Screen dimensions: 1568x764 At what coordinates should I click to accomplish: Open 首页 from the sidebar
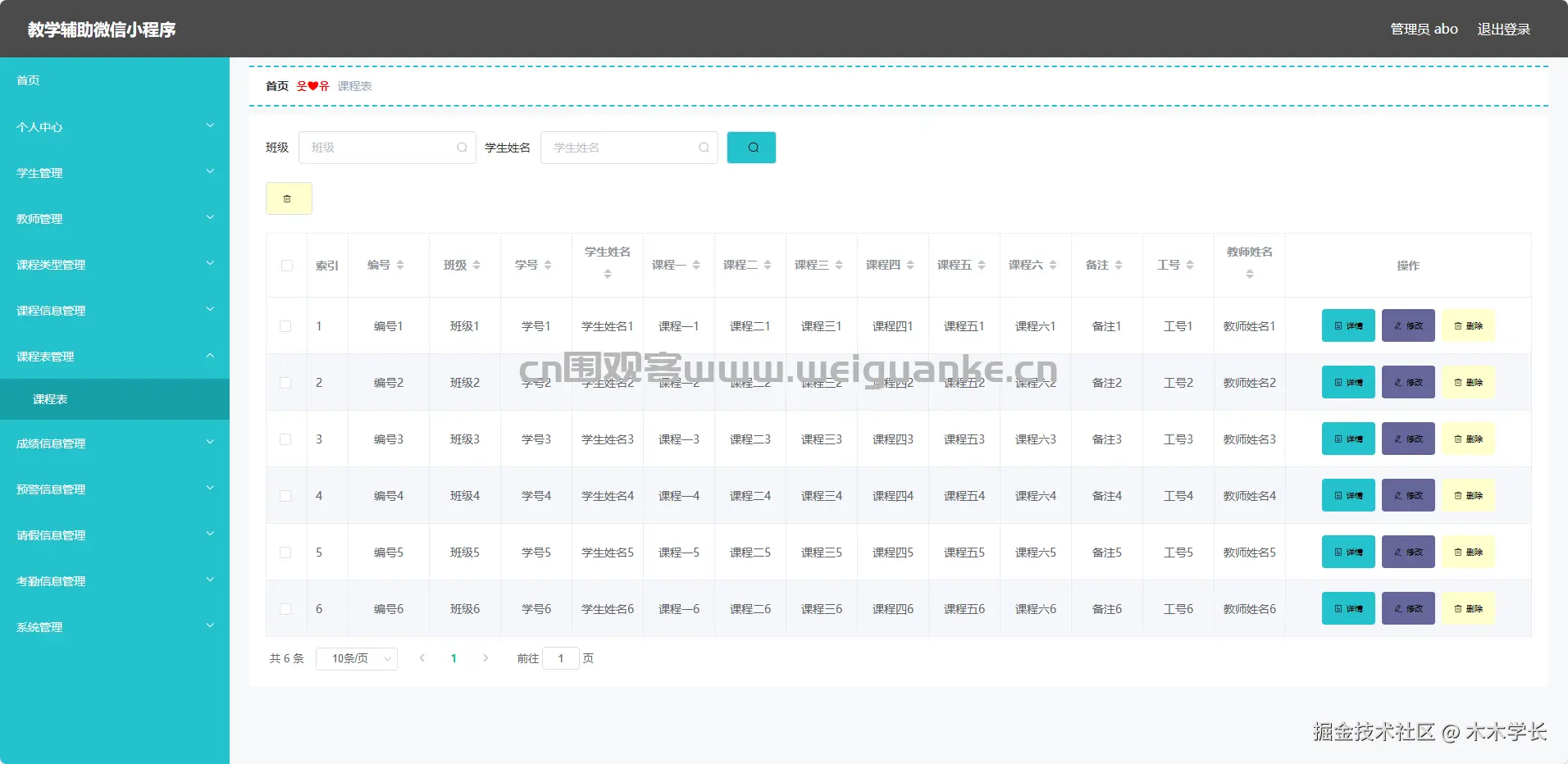(28, 80)
